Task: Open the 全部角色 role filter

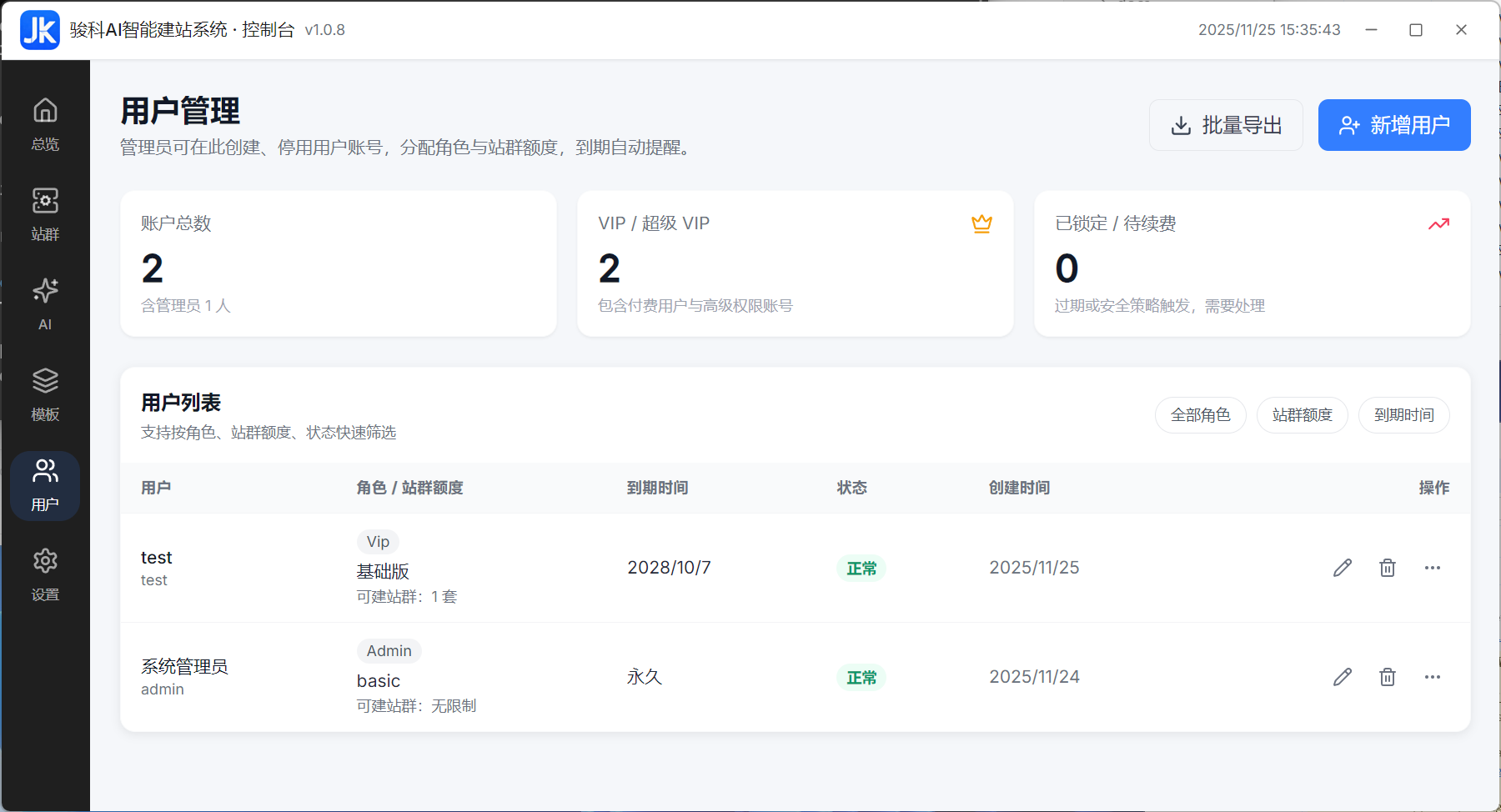Action: point(1200,414)
